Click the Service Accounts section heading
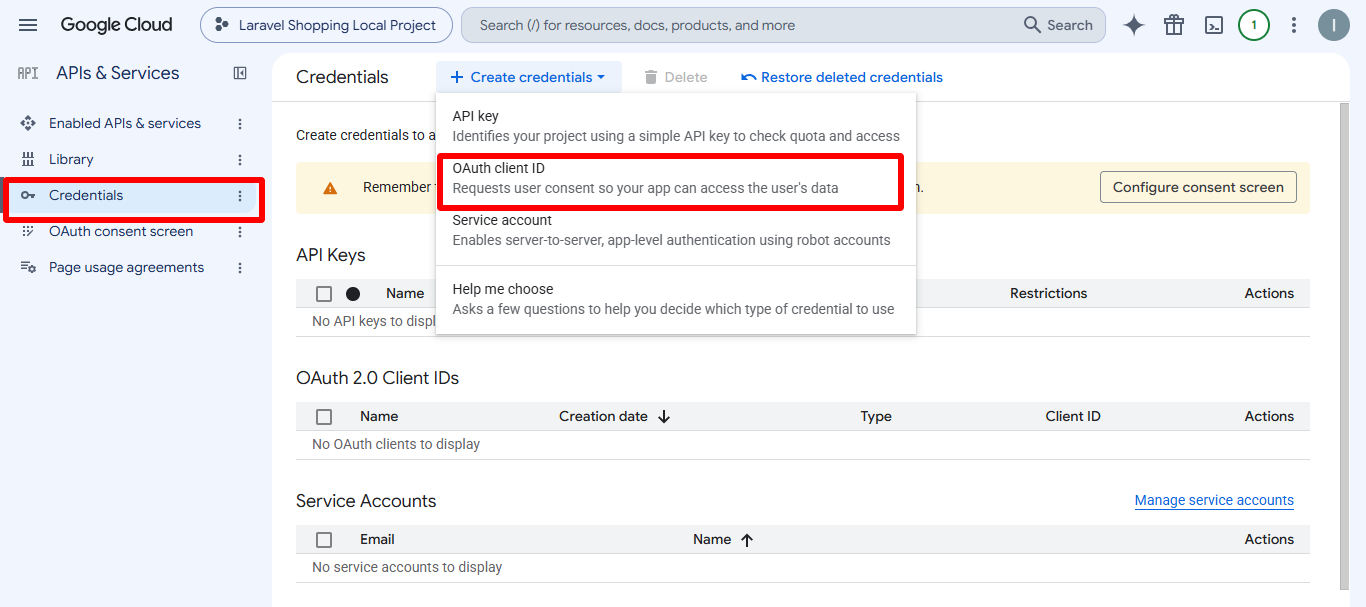Screen dimensions: 1366x607 click(366, 501)
